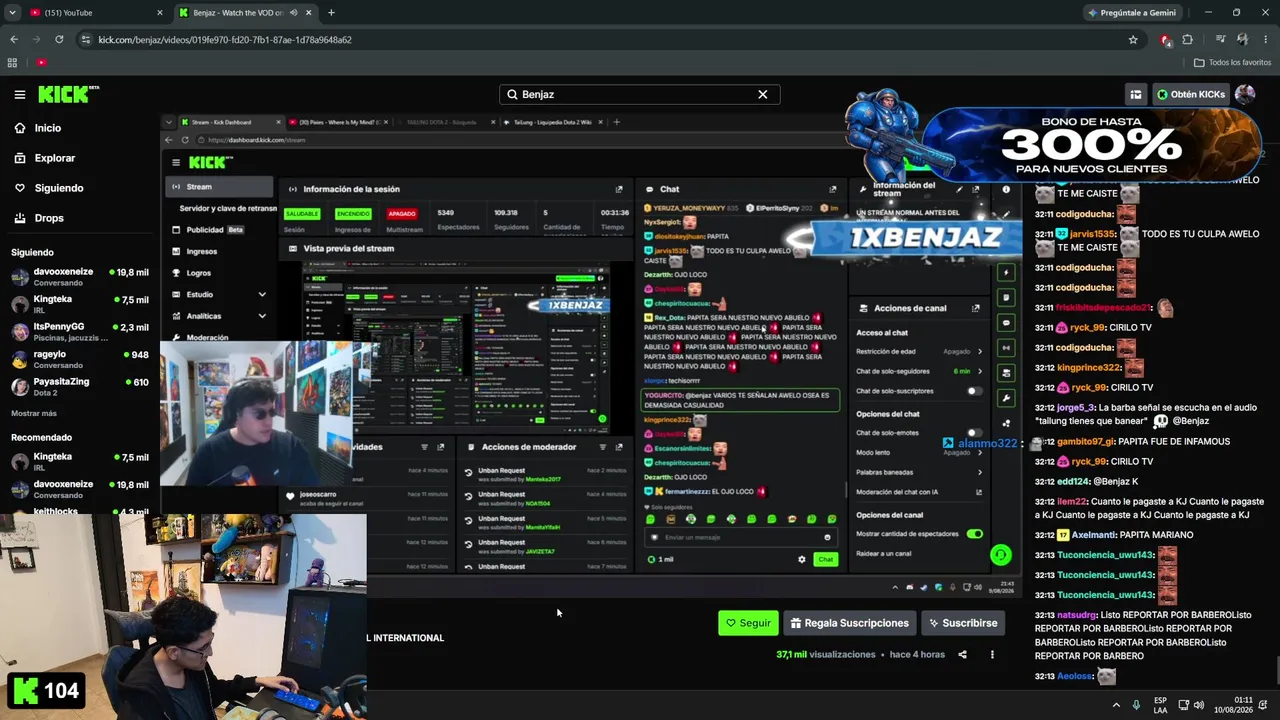
Task: Toggle Chat de solo-emotes in stream video
Action: [x=973, y=433]
